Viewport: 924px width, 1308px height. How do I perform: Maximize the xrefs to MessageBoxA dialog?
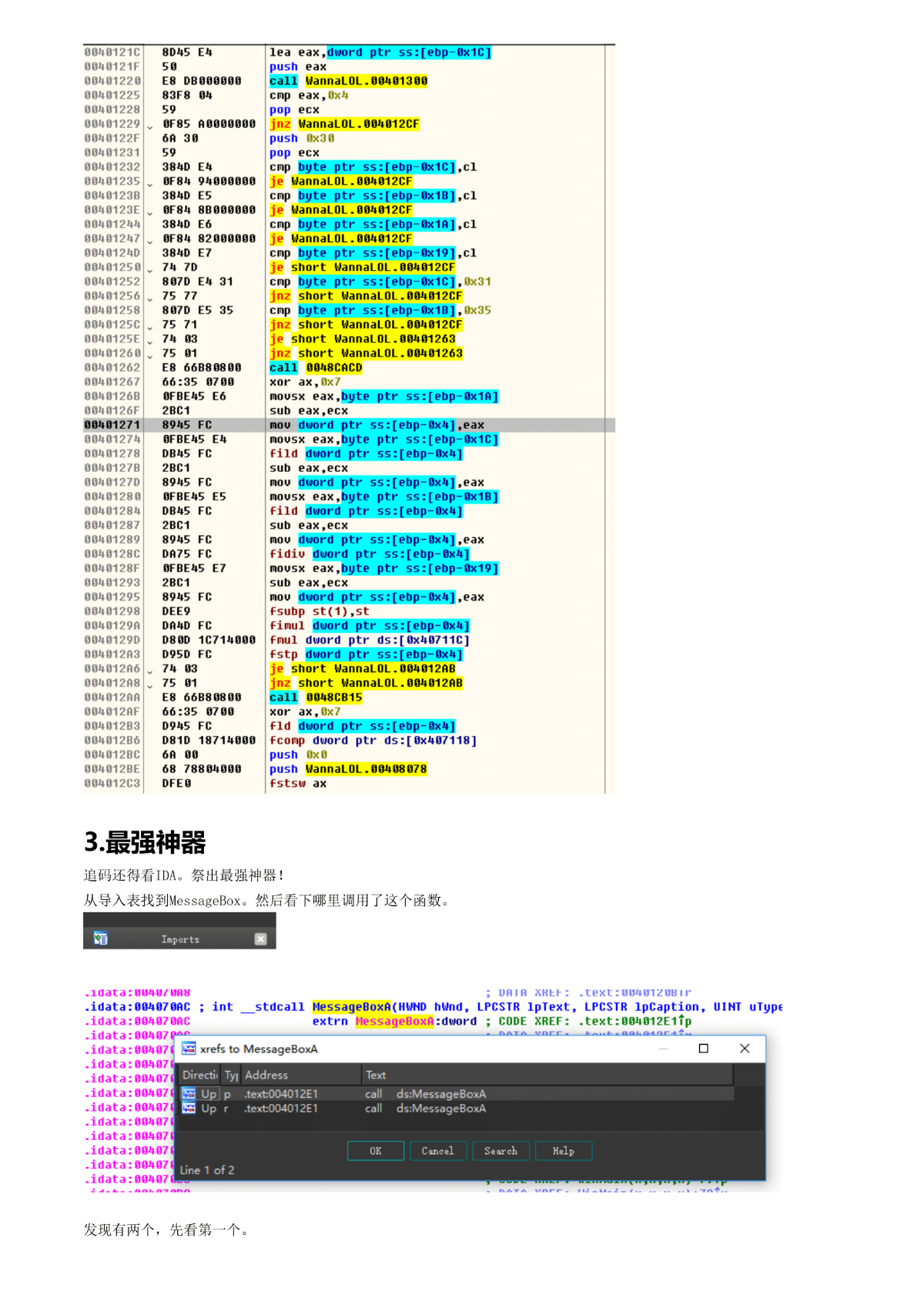[703, 1049]
